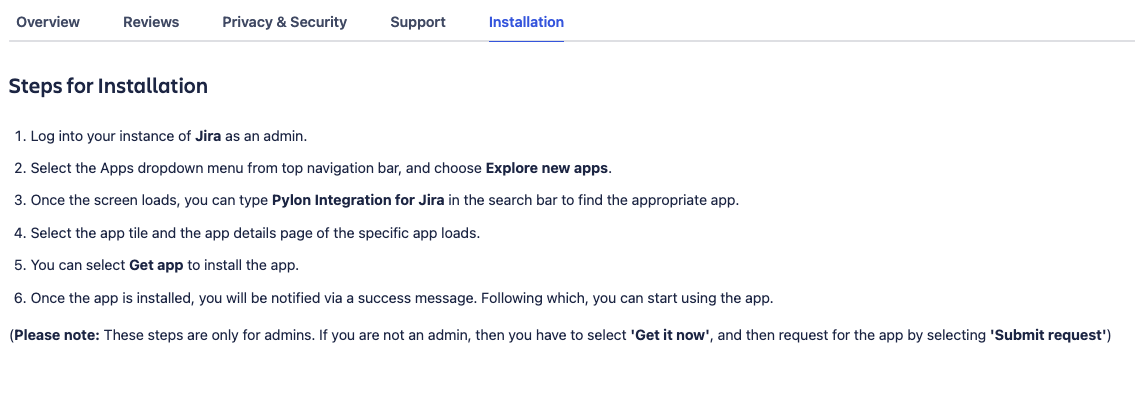The height and width of the screenshot is (412, 1135).
Task: Switch to the Reviews tab
Action: [x=151, y=22]
